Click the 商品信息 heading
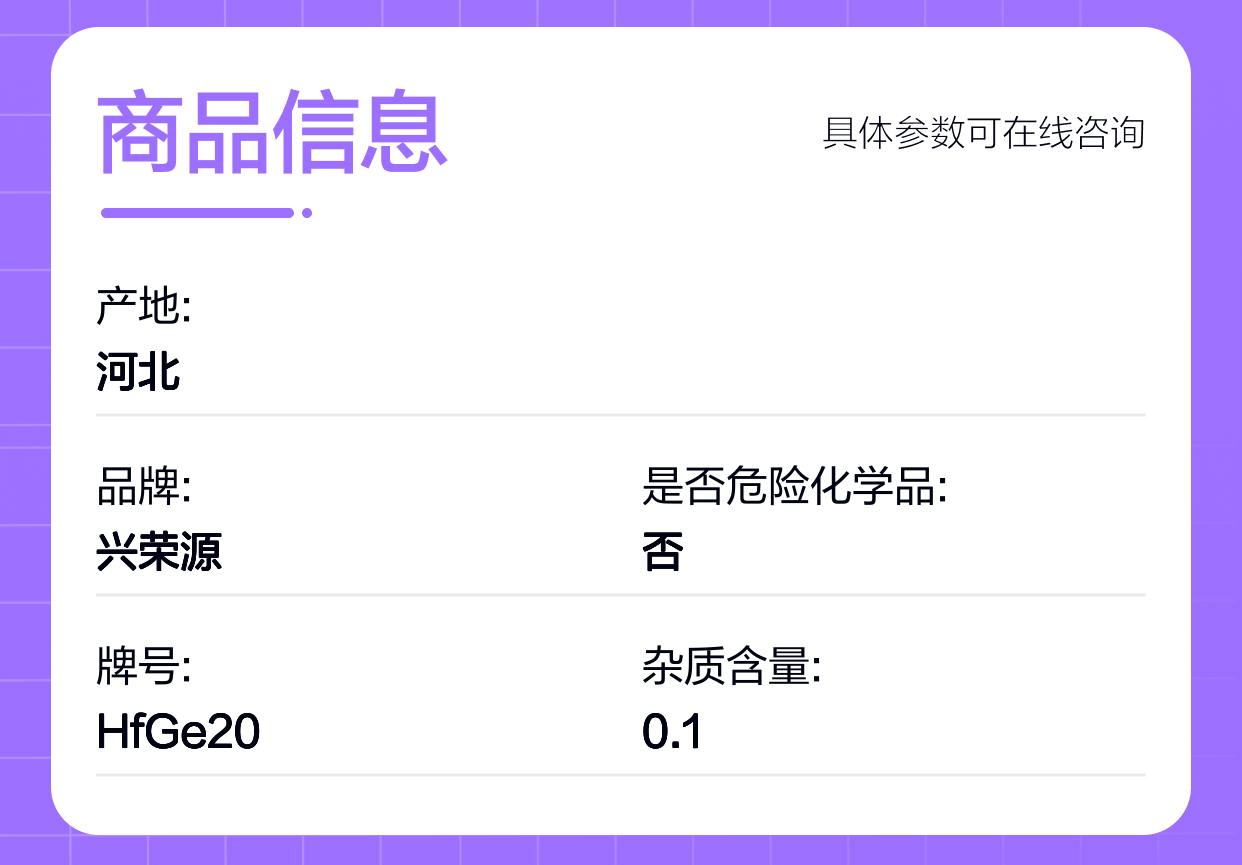 pyautogui.click(x=272, y=133)
